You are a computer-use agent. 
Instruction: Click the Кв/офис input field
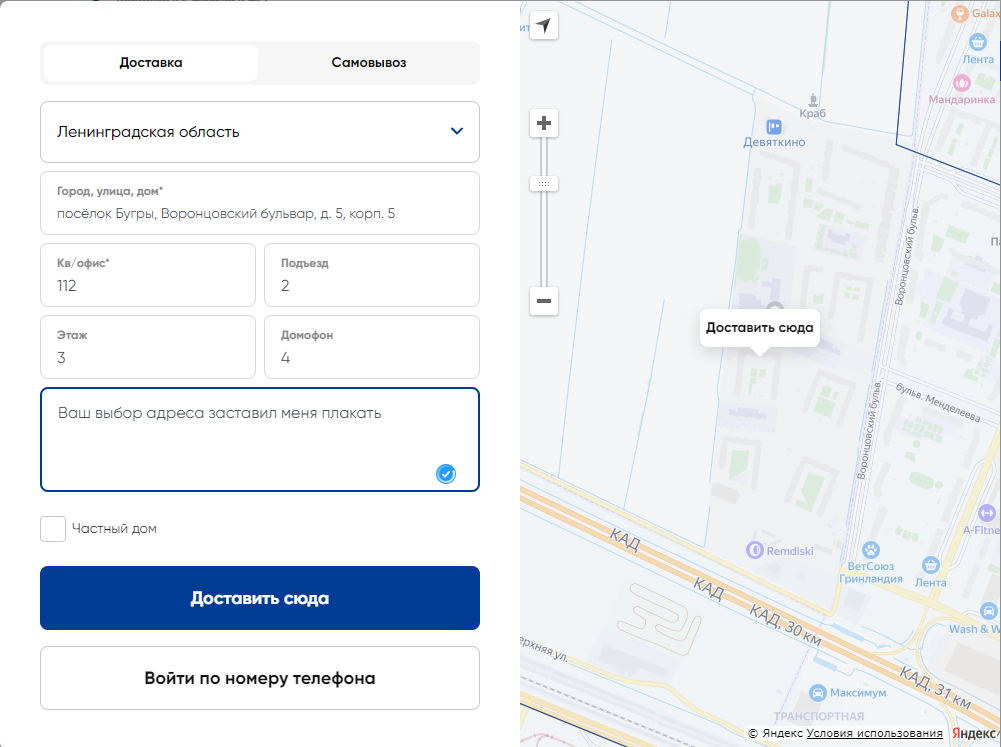[x=147, y=275]
